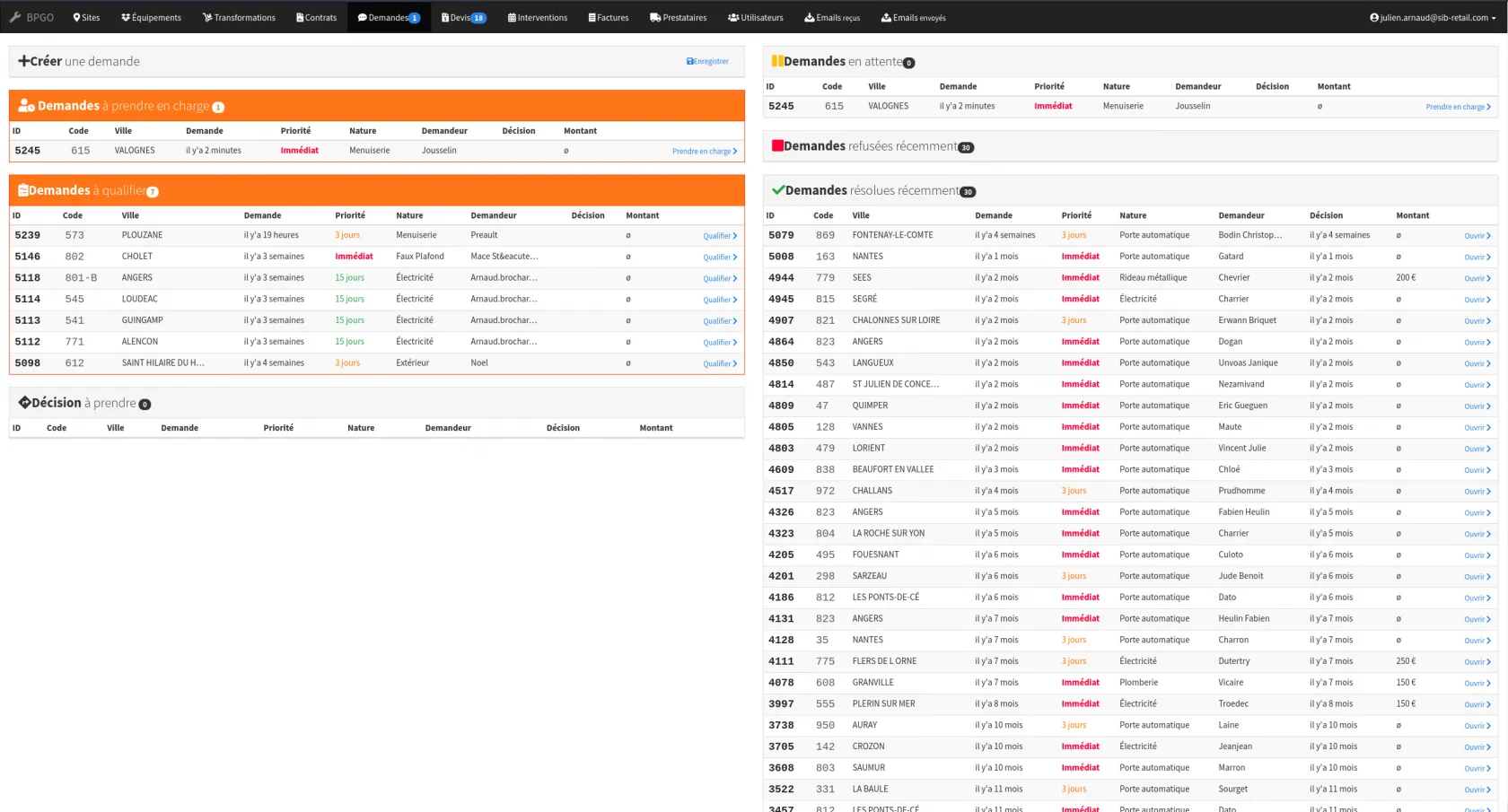Click Qualifier for CHOLET request 5146

pyautogui.click(x=719, y=257)
